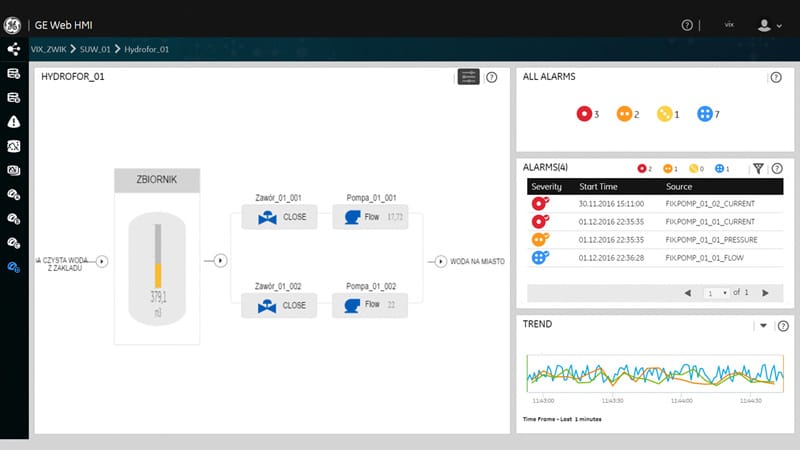
Task: Open the TREND panel dropdown arrow
Action: (763, 326)
